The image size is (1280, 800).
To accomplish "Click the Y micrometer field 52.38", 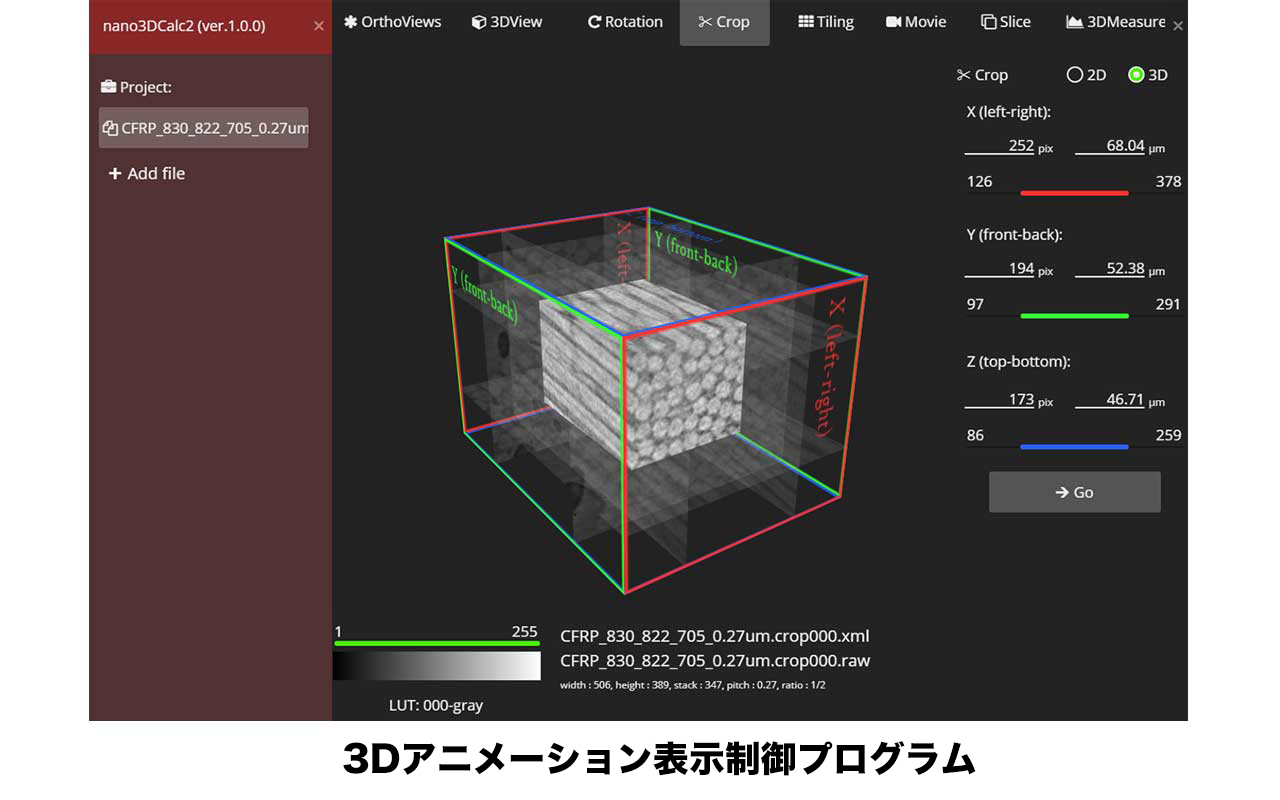I will pyautogui.click(x=1110, y=269).
